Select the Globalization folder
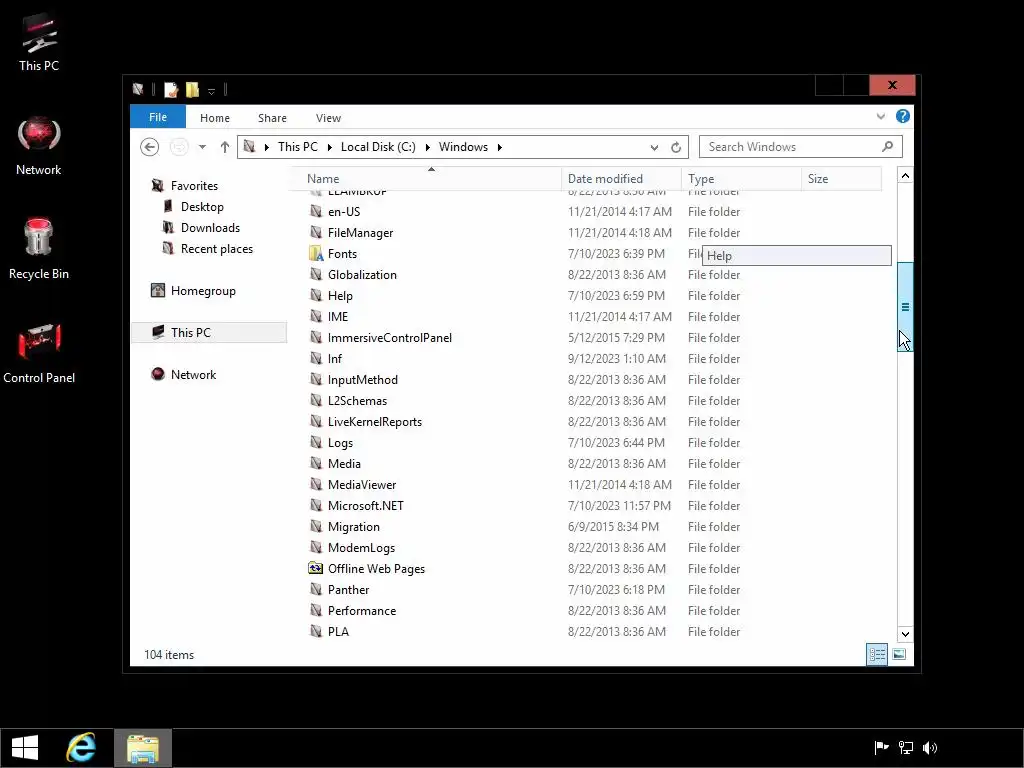 point(362,275)
